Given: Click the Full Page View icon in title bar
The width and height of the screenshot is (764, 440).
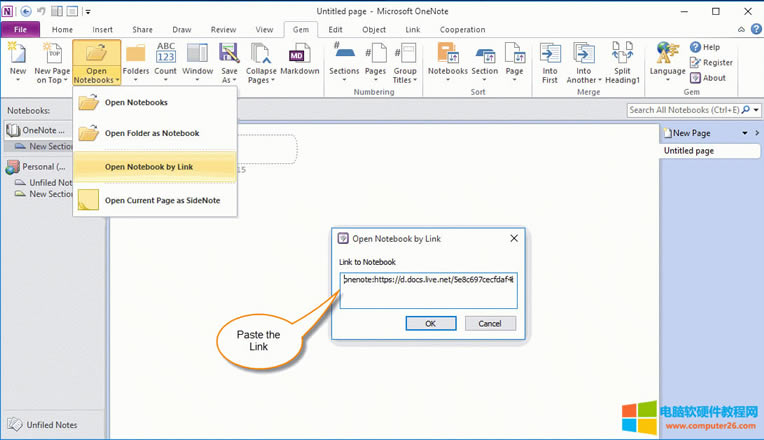Looking at the screenshot, I should coord(72,11).
